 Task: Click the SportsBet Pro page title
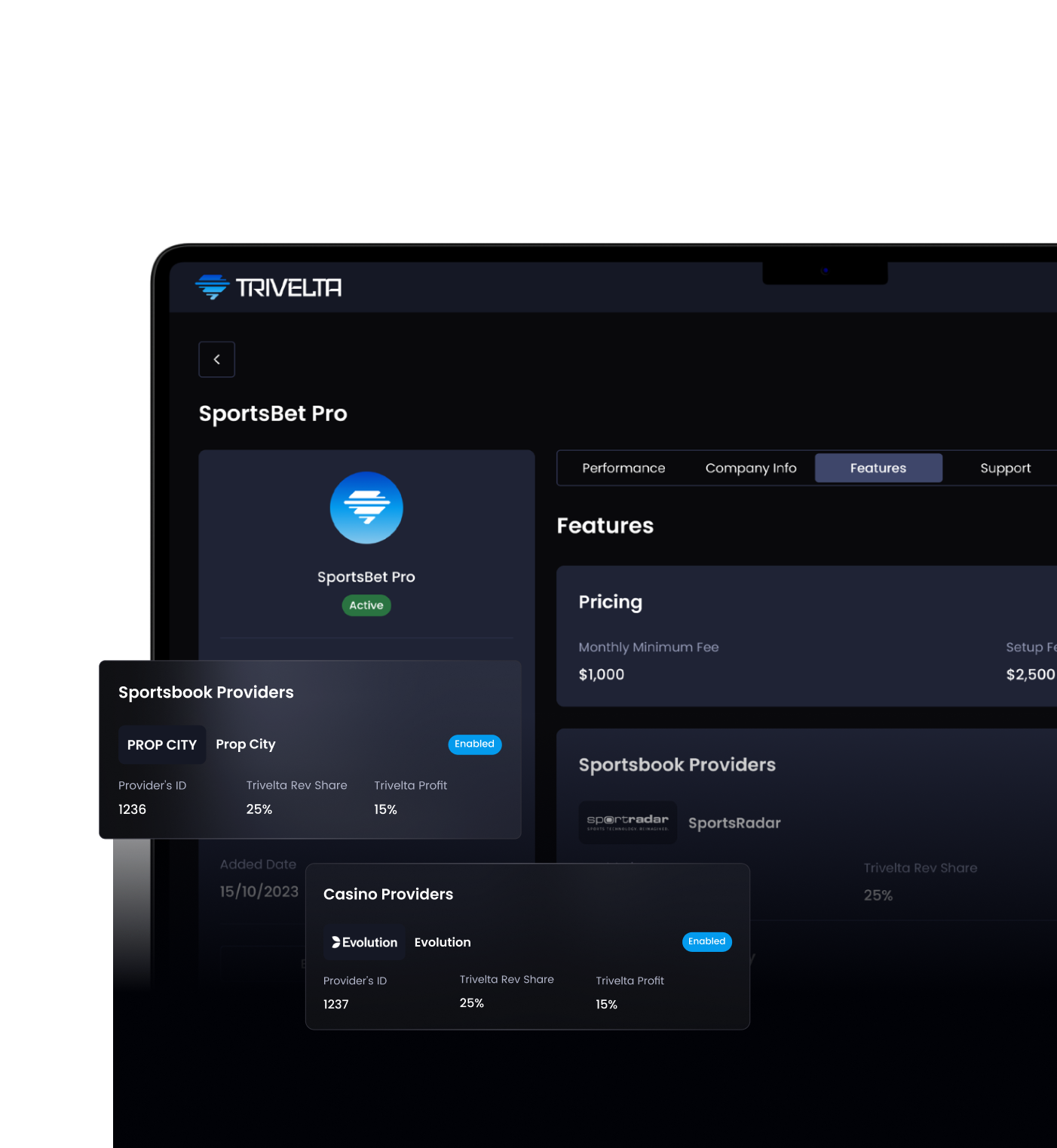pyautogui.click(x=273, y=413)
